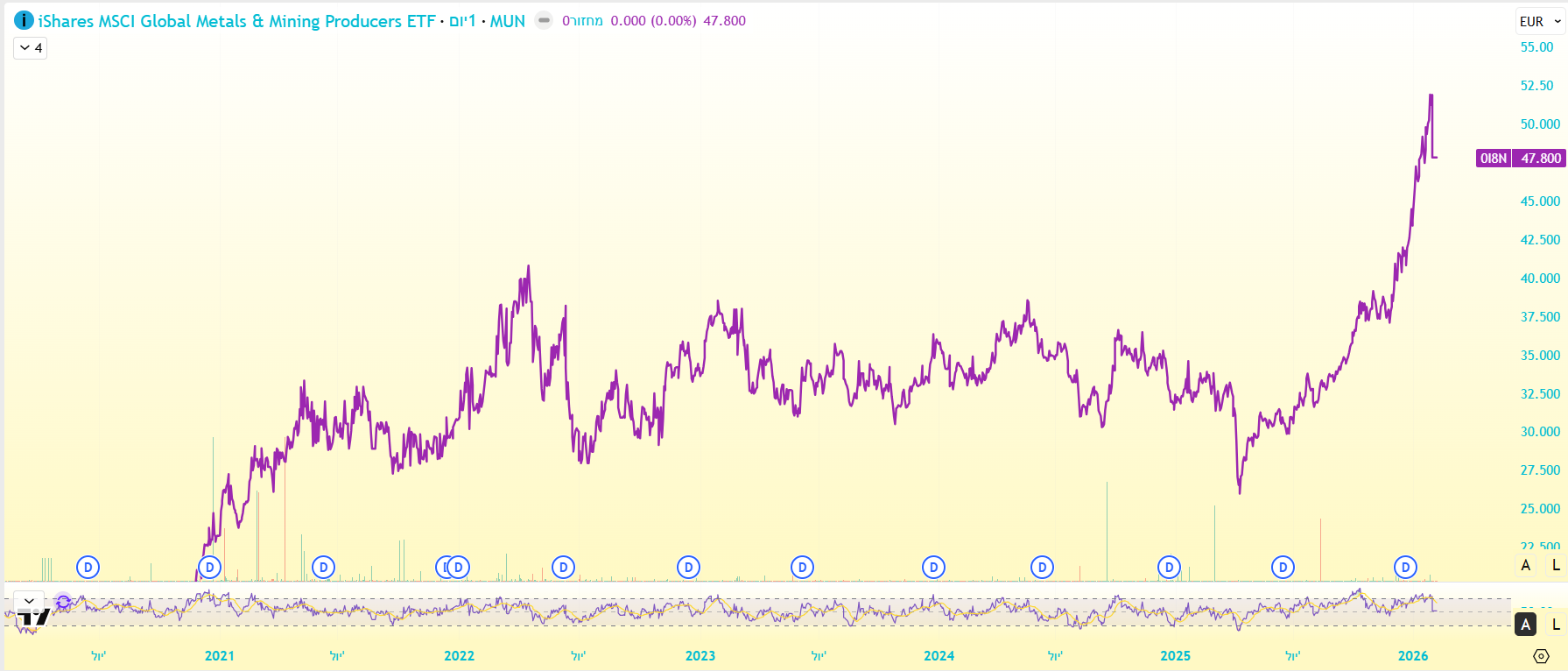Click the grey market status dot after MUN
Viewport: 1568px width, 671px height.
[x=544, y=20]
